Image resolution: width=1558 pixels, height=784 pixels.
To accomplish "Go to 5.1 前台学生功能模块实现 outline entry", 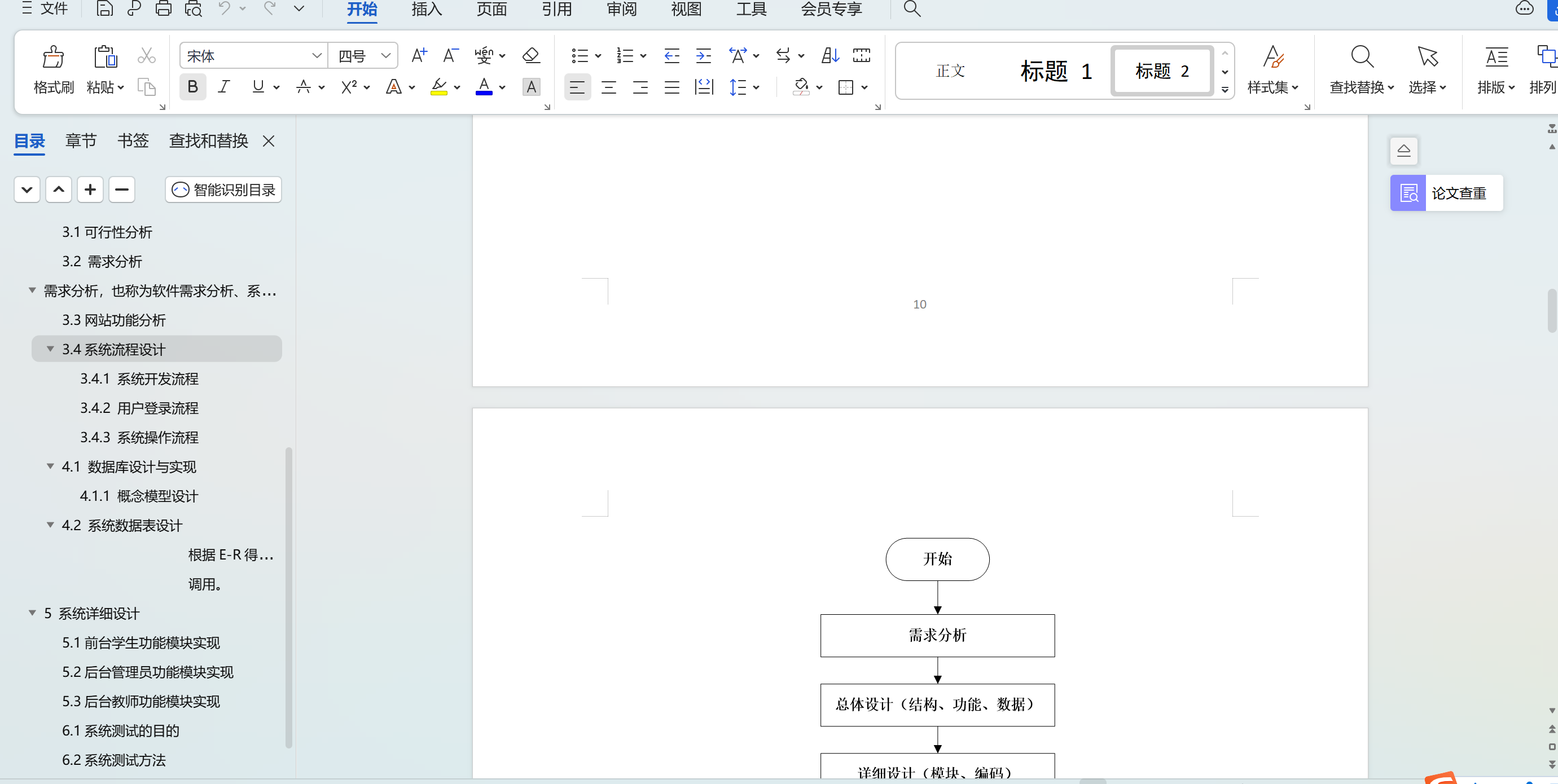I will tap(141, 642).
